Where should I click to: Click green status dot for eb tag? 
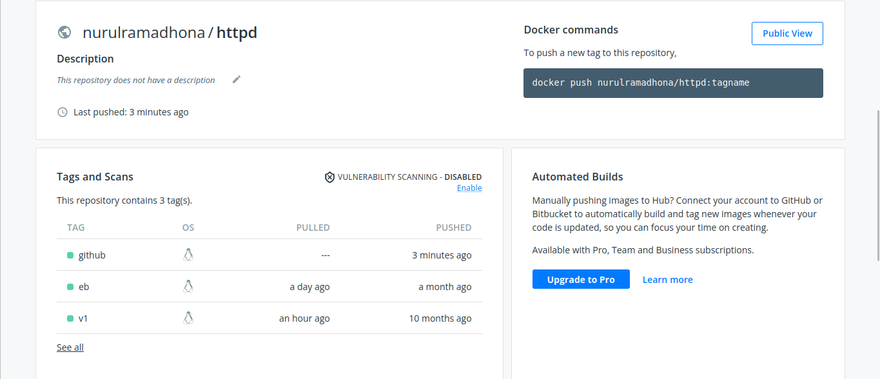pyautogui.click(x=70, y=287)
